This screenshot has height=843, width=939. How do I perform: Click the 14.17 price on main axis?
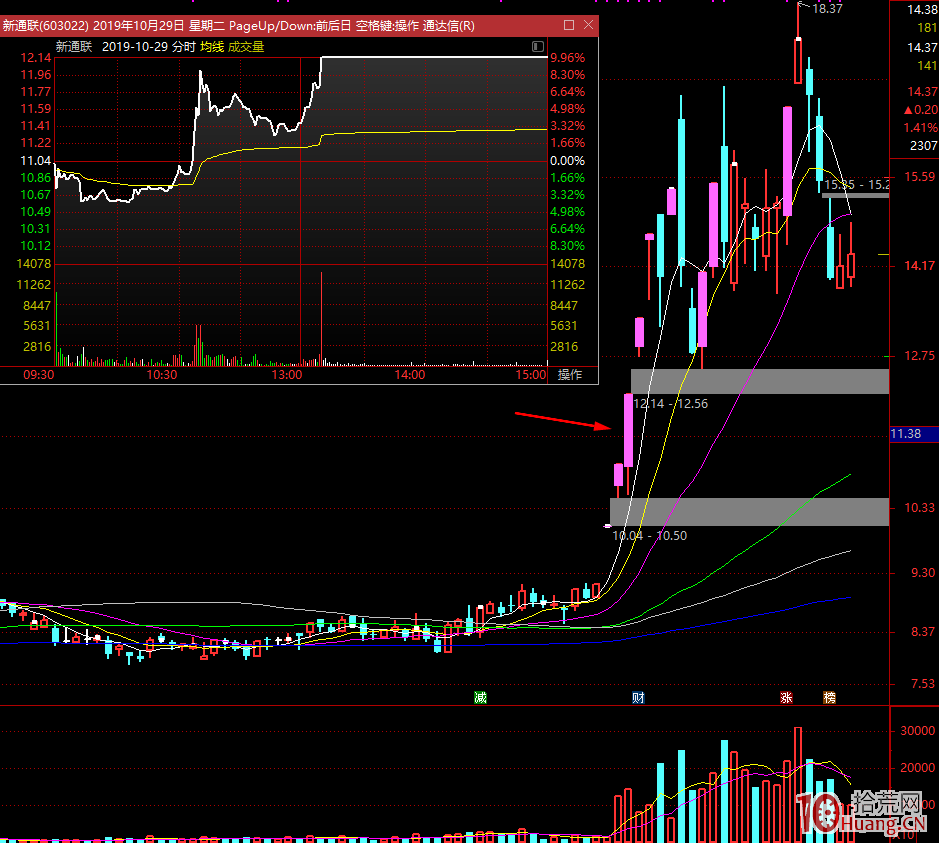[x=920, y=265]
